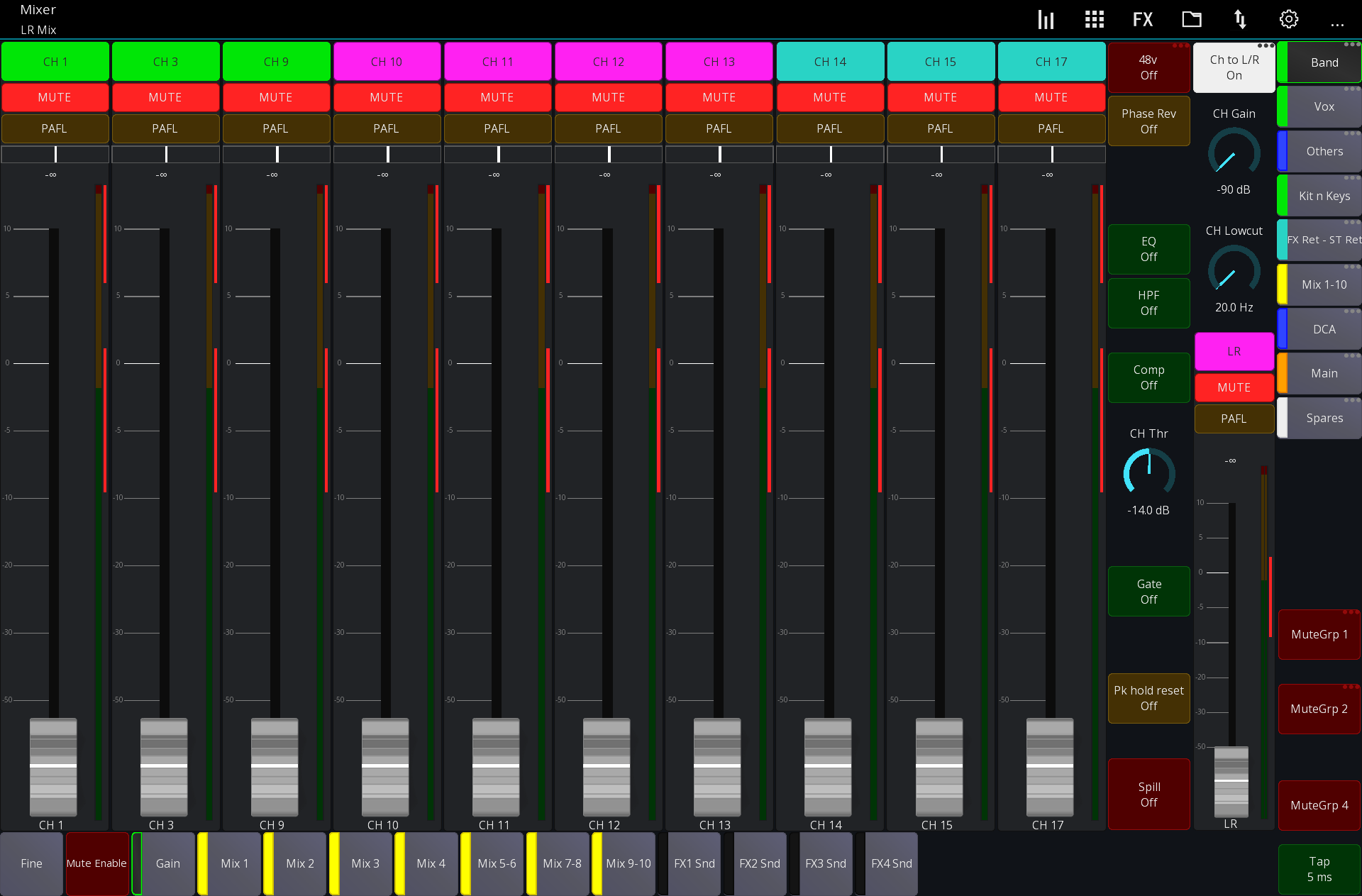Select the FX Ret - ST Ret bank

(x=1322, y=240)
